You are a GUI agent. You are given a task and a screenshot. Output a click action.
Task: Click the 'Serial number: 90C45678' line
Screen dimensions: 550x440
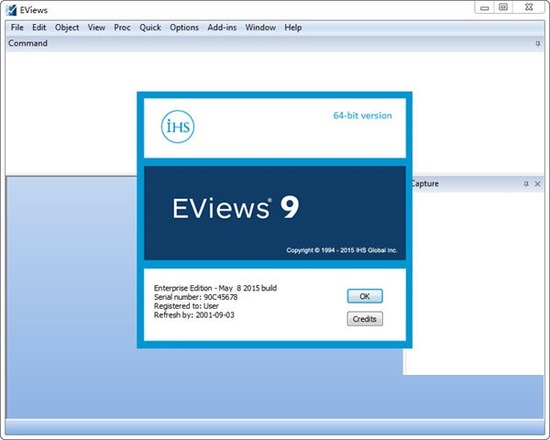pos(196,297)
